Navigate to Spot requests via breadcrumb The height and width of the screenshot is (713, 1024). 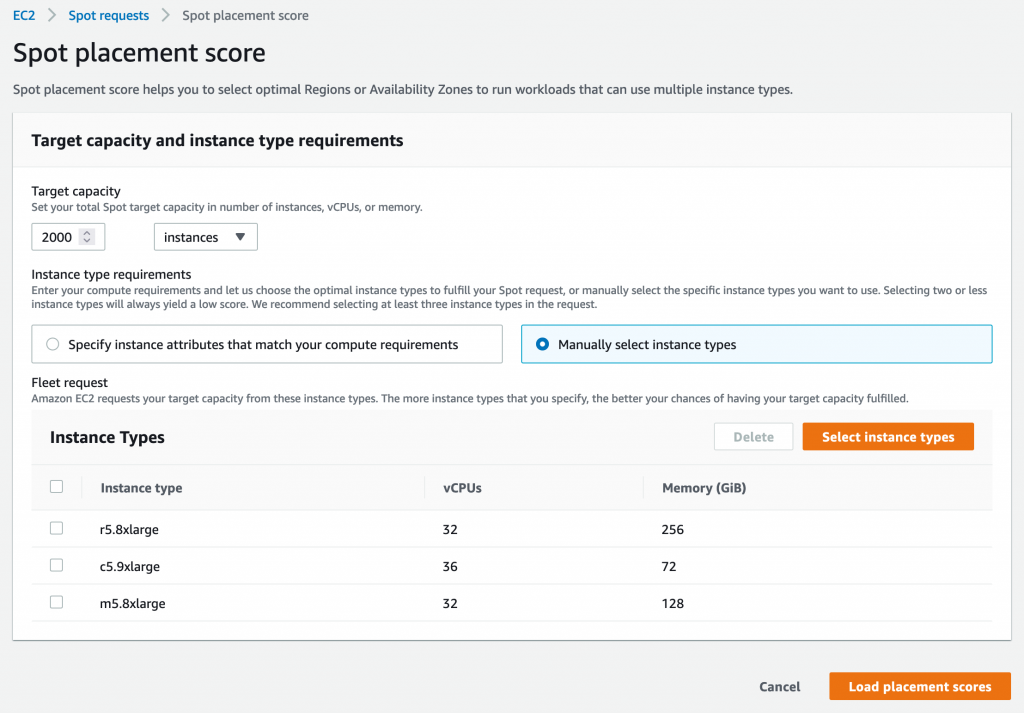coord(108,15)
